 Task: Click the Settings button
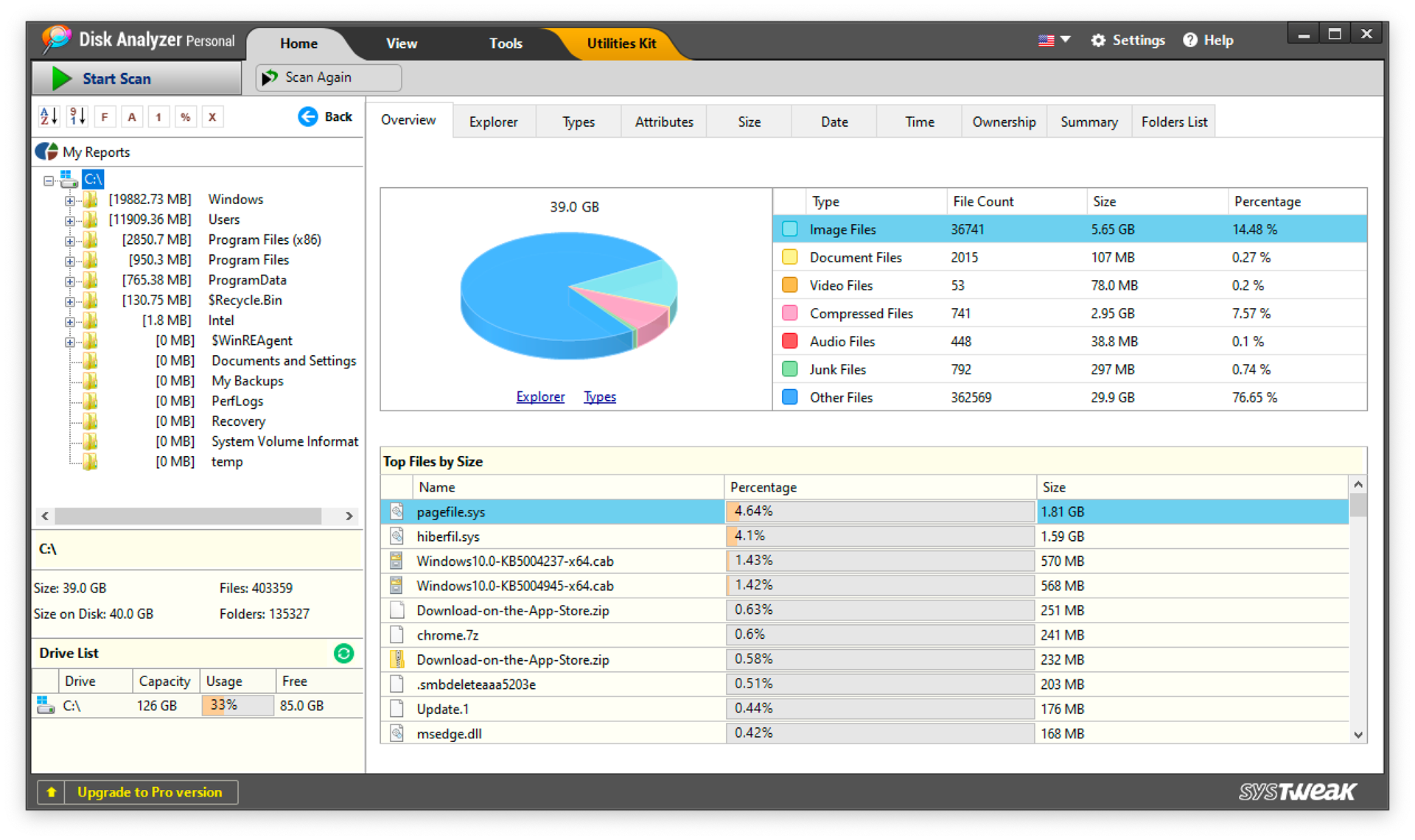[x=1128, y=41]
